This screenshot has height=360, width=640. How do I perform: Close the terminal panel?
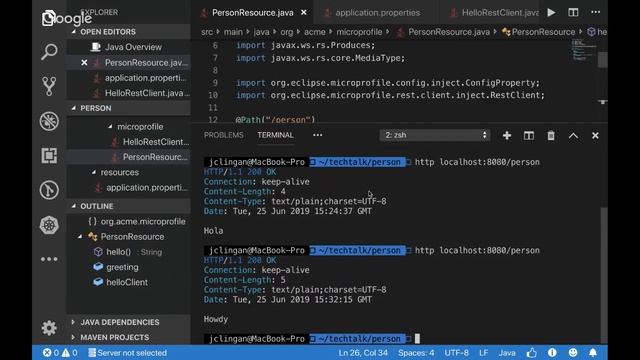point(595,136)
